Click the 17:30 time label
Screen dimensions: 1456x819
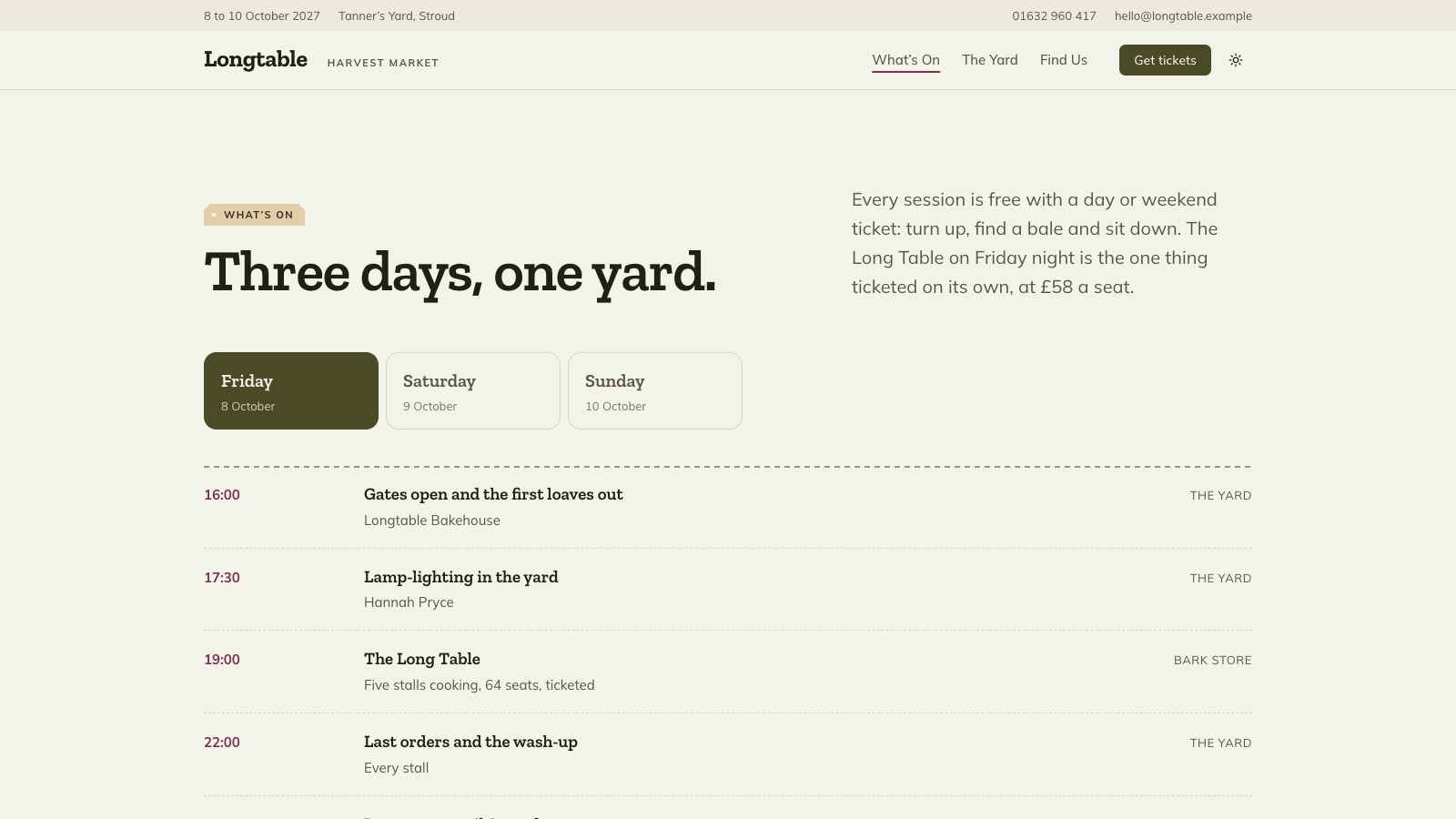pos(222,578)
